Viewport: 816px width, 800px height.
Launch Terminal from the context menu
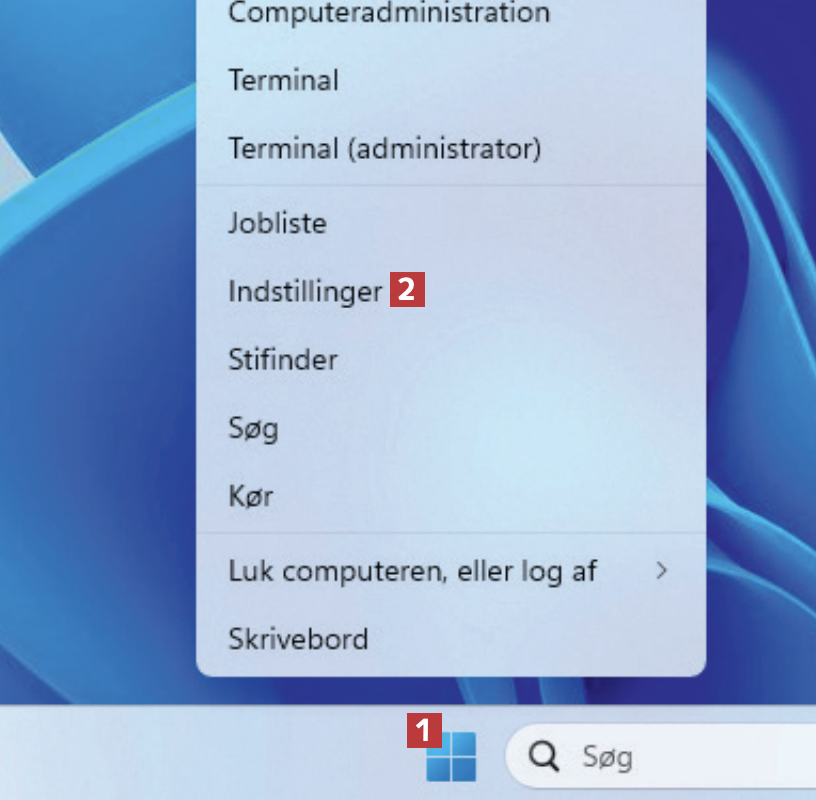pos(451,80)
